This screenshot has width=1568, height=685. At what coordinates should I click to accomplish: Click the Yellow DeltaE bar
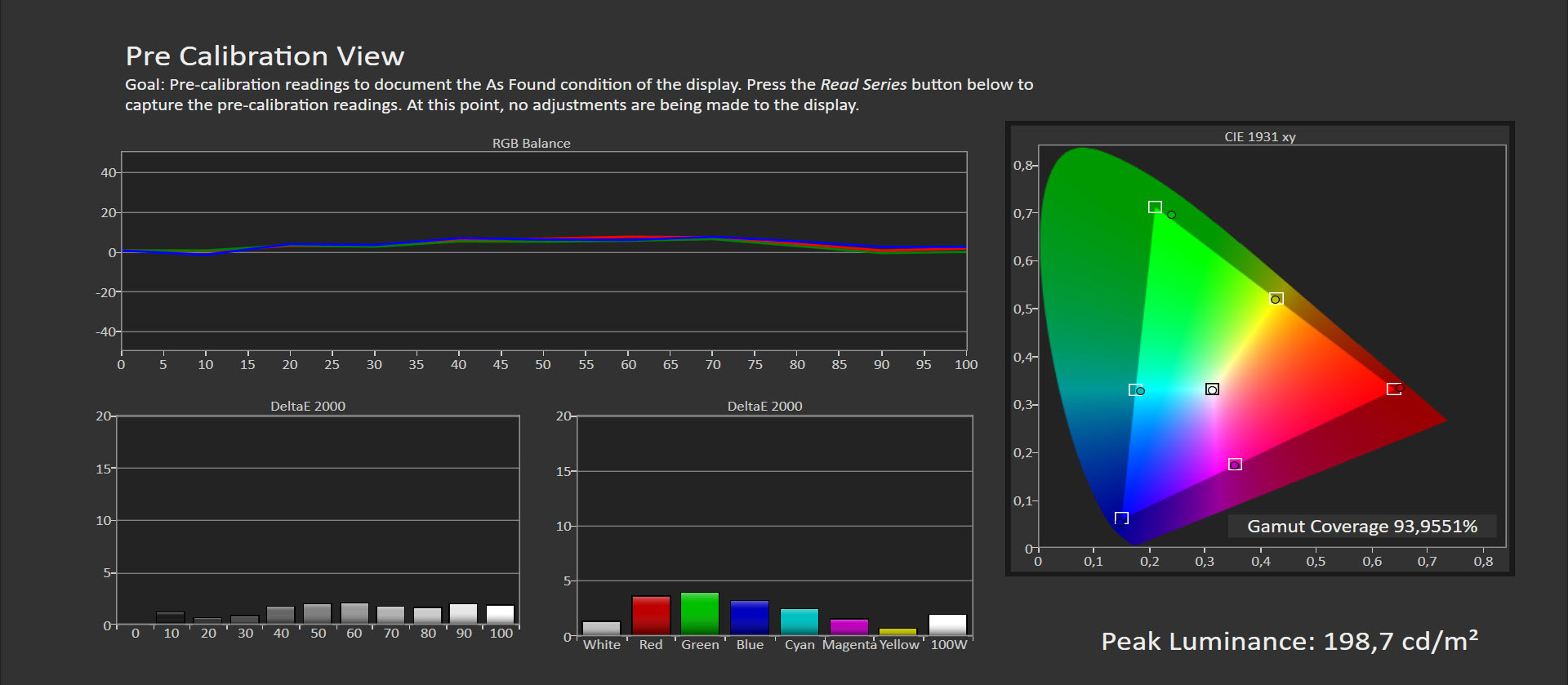(x=898, y=632)
